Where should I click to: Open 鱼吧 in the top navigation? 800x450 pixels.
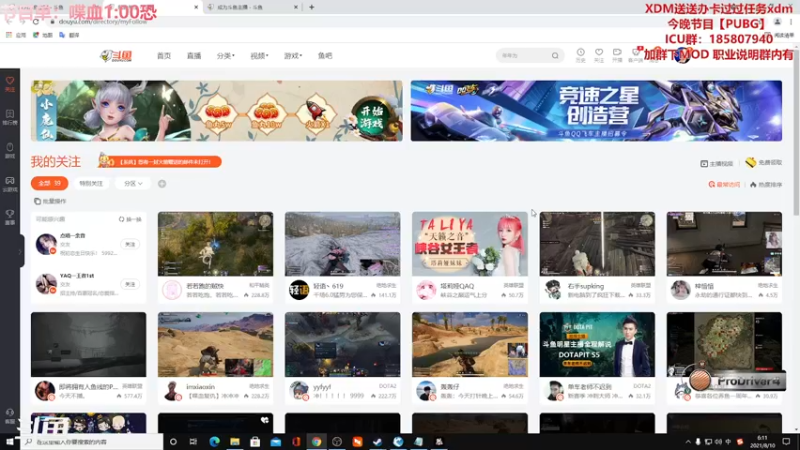(325, 56)
